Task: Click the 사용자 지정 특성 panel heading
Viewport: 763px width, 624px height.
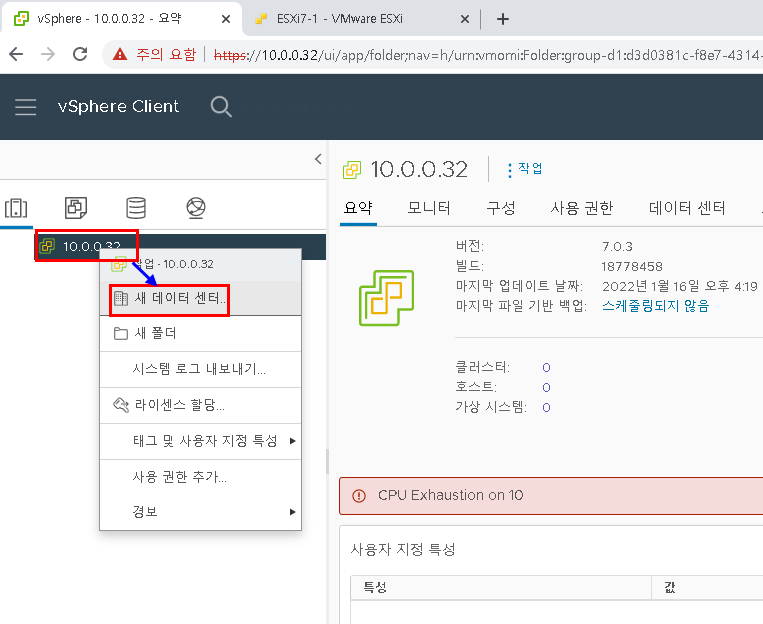Action: tap(403, 550)
